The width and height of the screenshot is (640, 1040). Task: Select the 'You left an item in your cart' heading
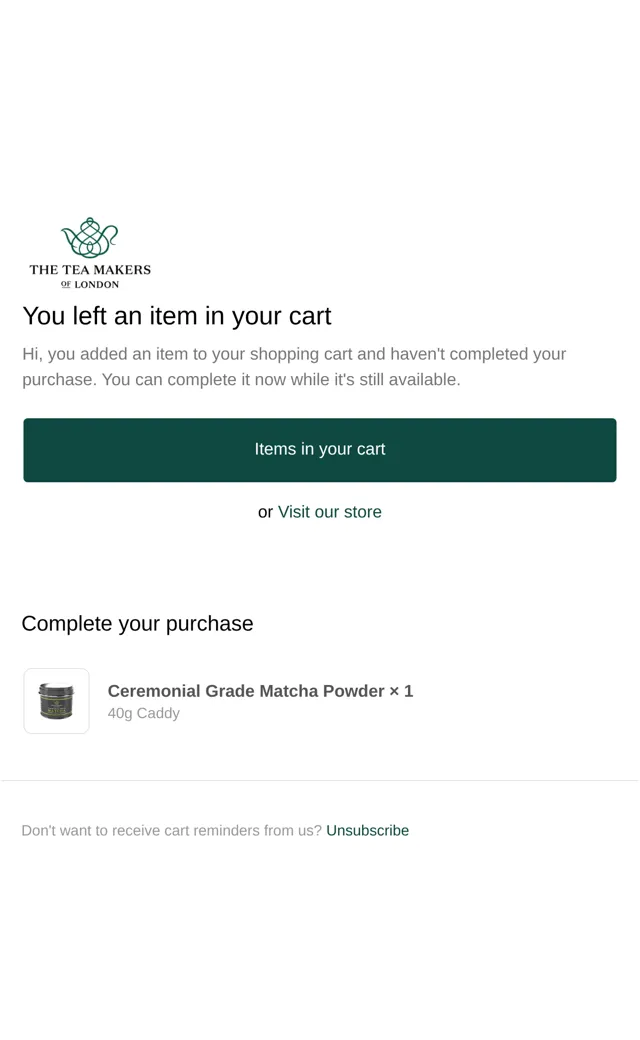177,316
